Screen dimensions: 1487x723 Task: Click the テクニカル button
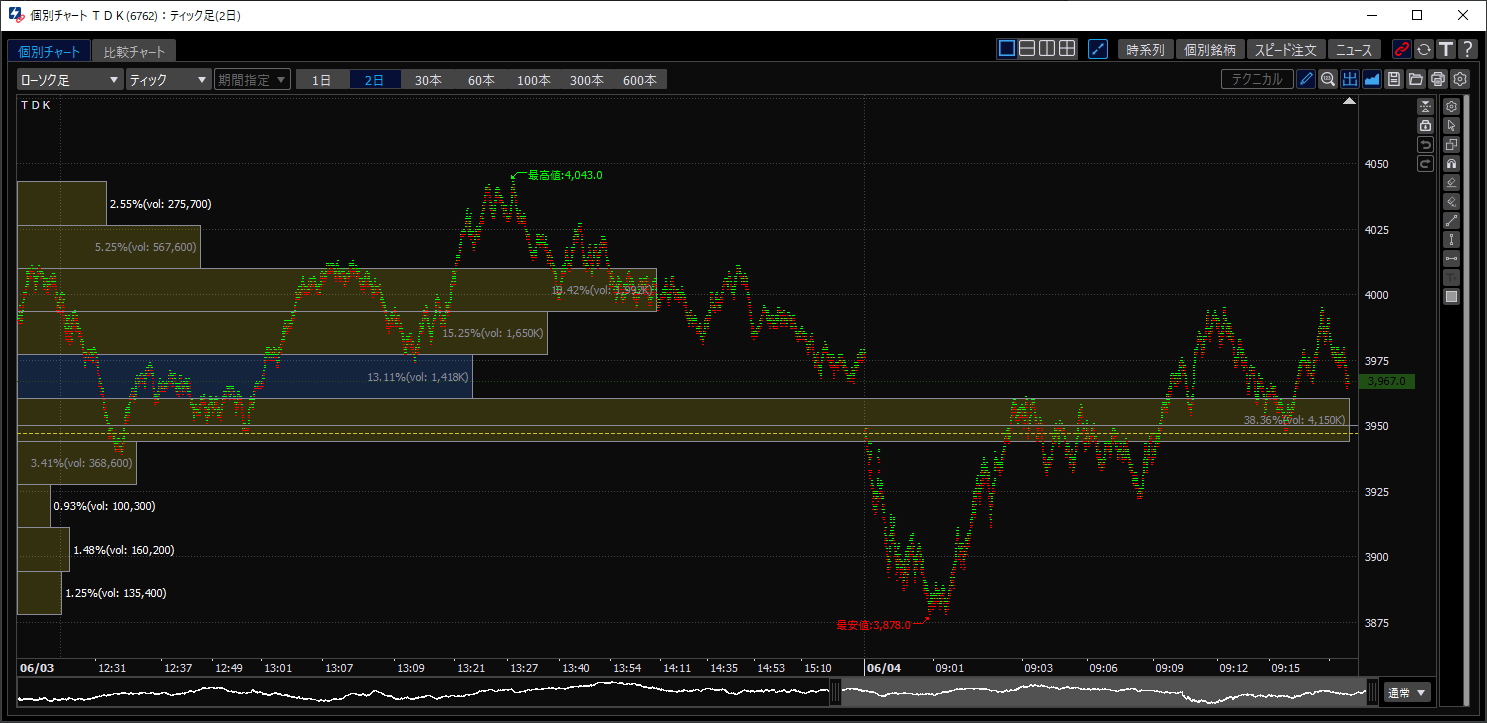[1257, 80]
